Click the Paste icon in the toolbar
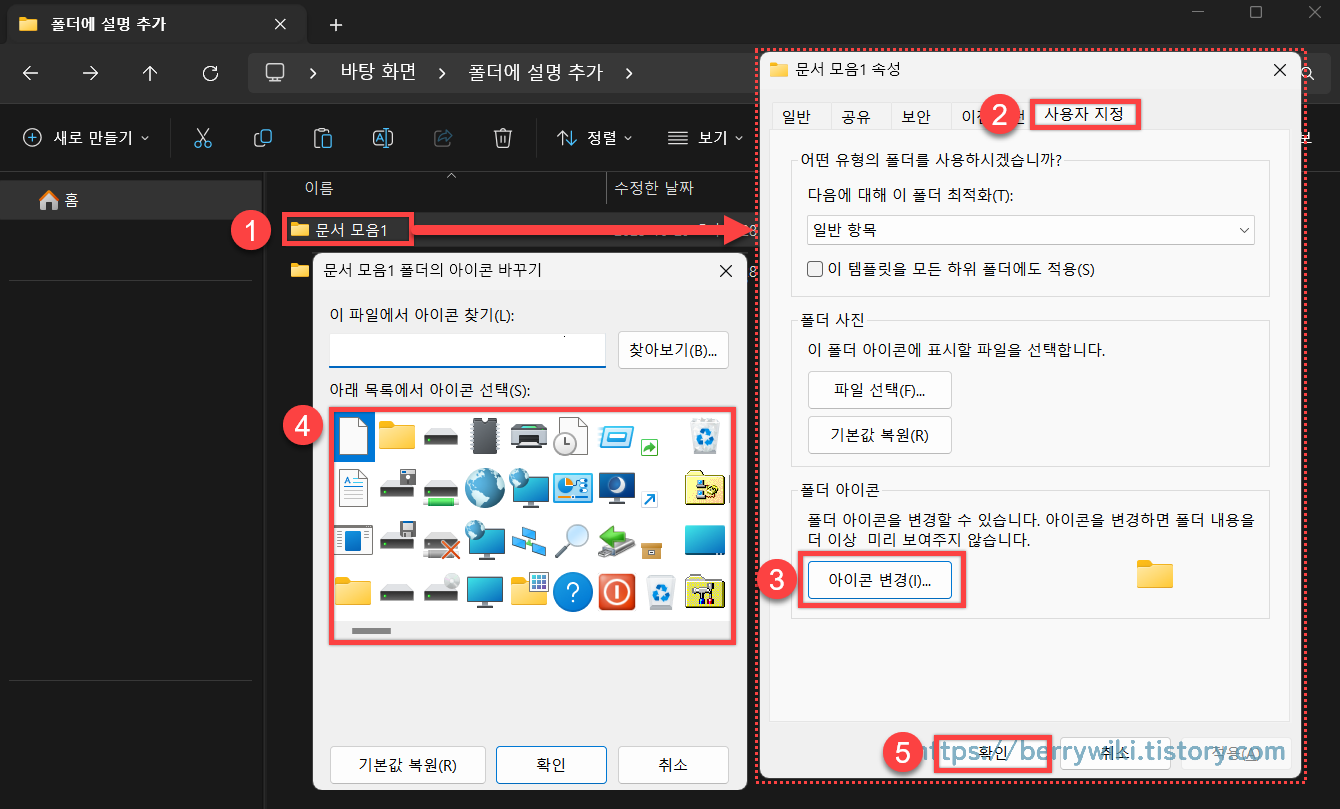 [322, 137]
